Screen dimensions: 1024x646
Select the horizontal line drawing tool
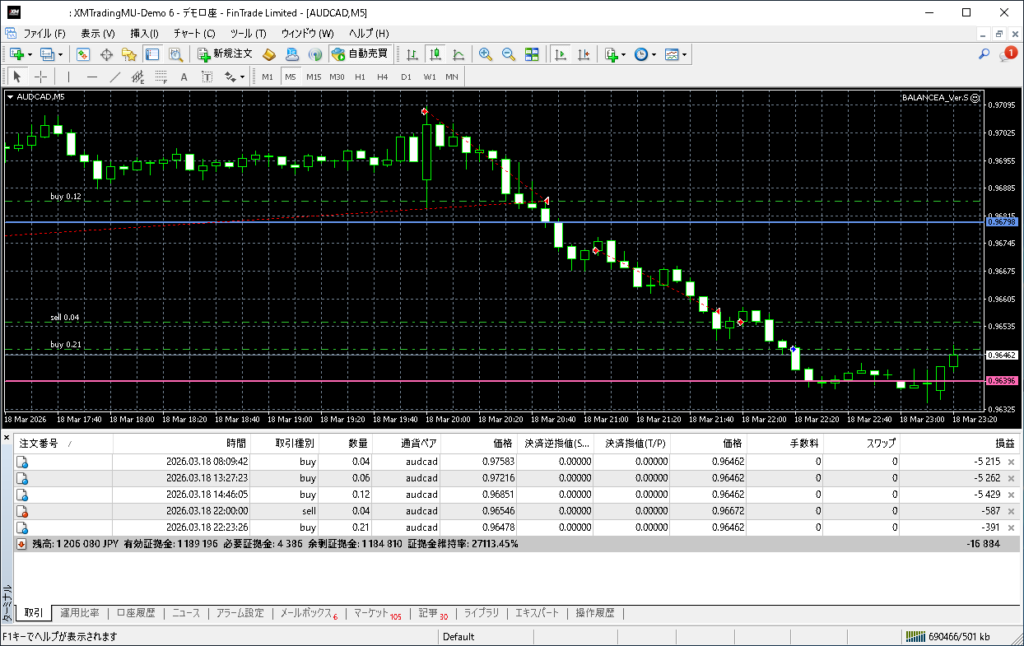click(92, 77)
